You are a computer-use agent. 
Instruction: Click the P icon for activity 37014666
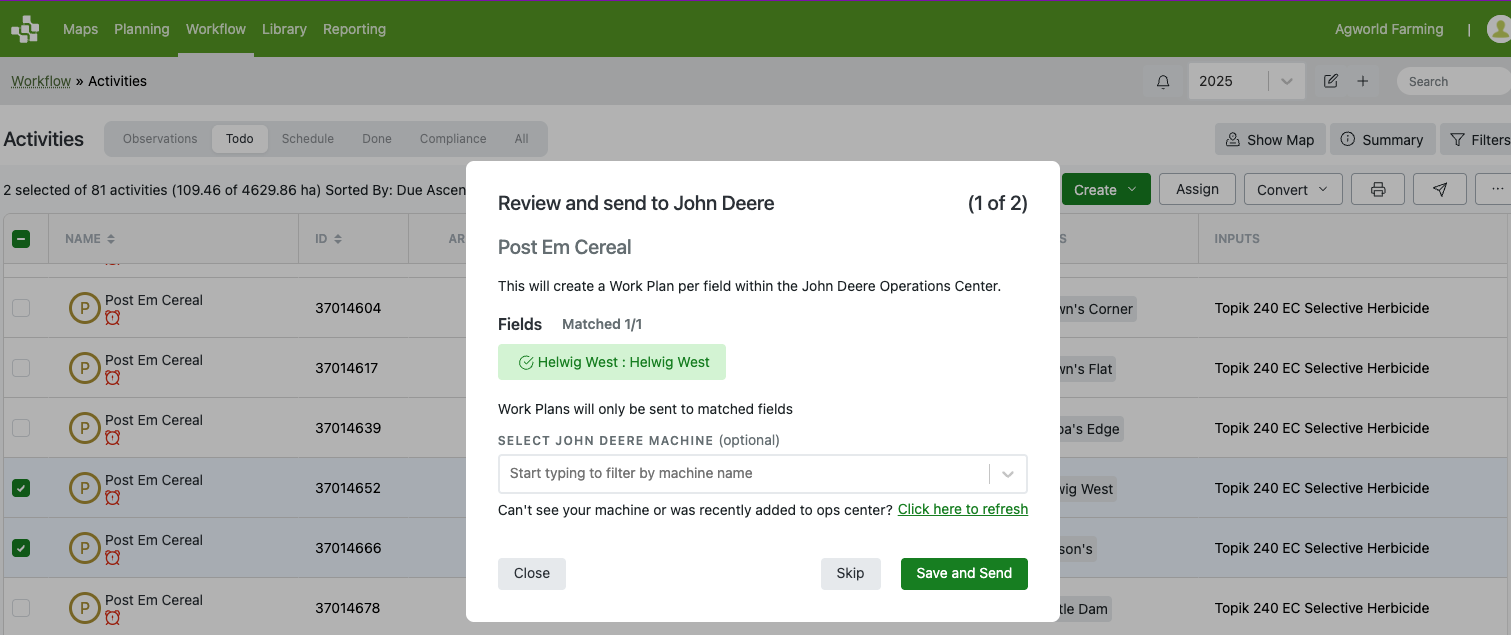coord(84,548)
